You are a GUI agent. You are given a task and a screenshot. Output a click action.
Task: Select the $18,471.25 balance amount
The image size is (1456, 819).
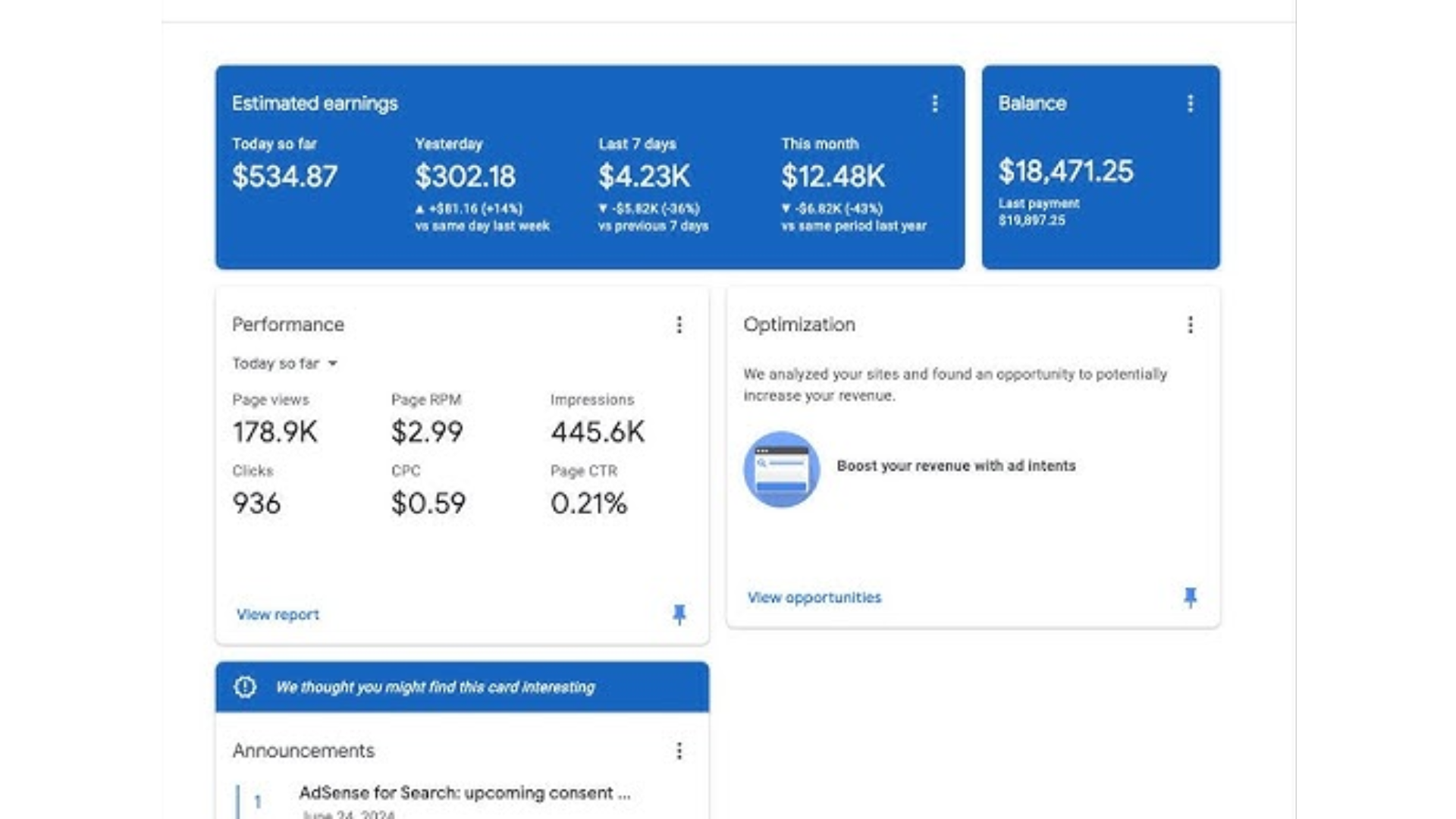tap(1065, 171)
